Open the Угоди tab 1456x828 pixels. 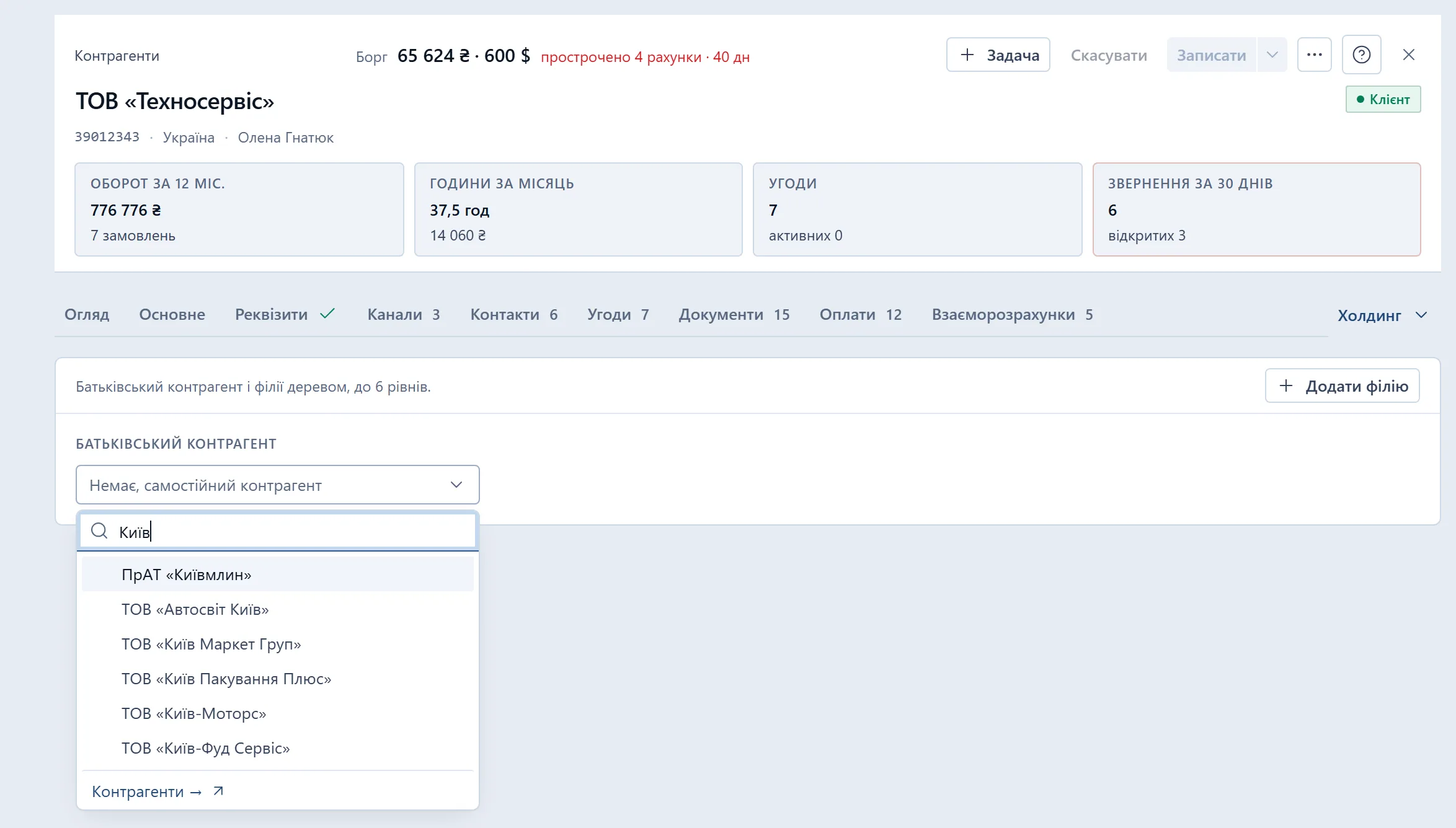click(618, 314)
